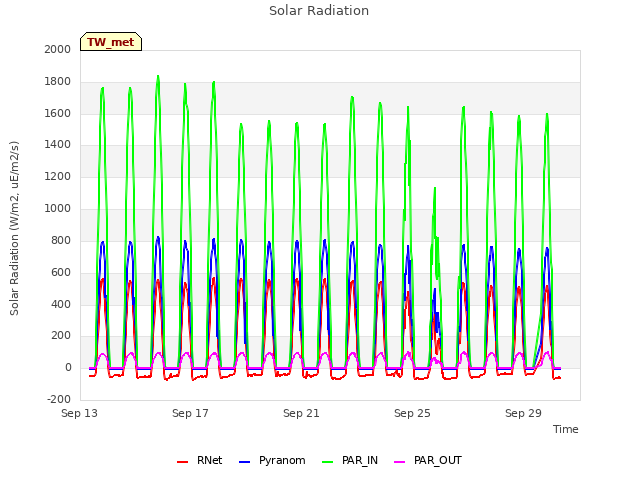This screenshot has width=640, height=480.
Task: Click the Solar Radiation chart title
Action: [x=319, y=11]
